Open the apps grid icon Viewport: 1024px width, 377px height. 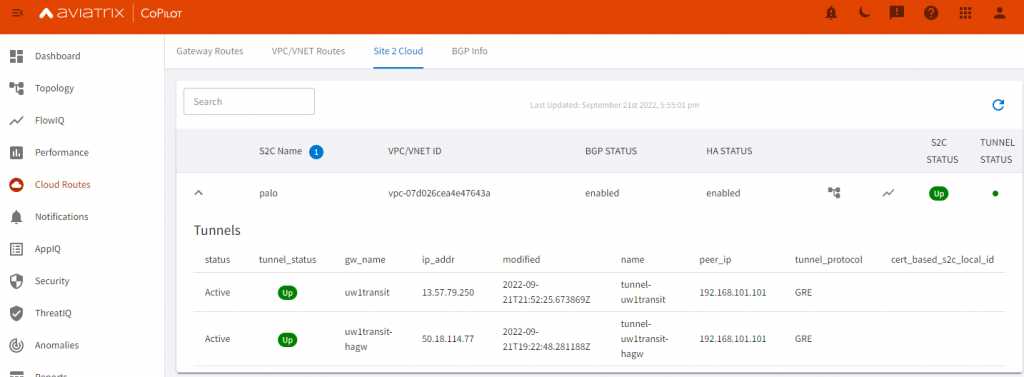coord(965,13)
